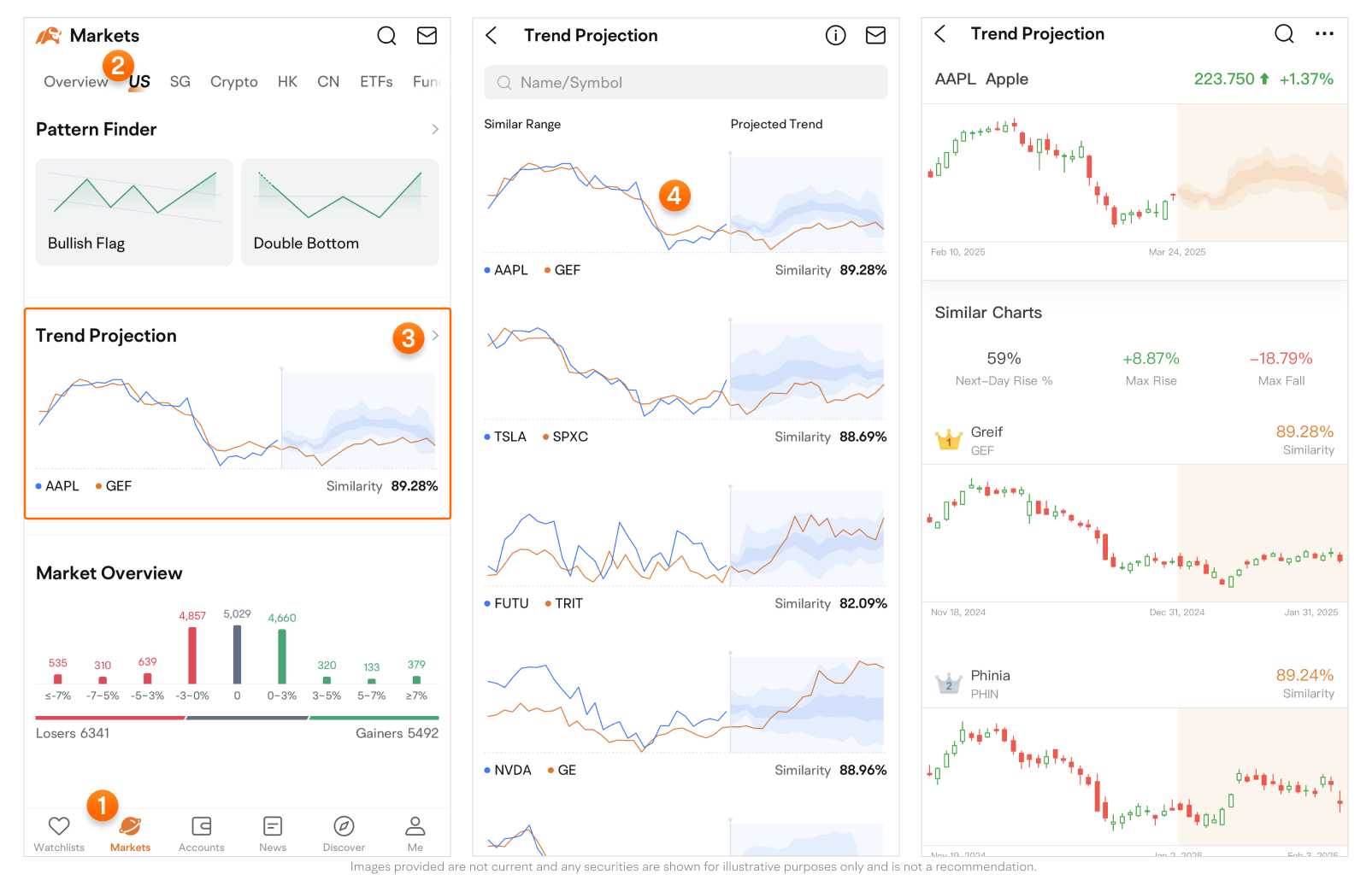Open the Bullish Flag pattern card

134,212
